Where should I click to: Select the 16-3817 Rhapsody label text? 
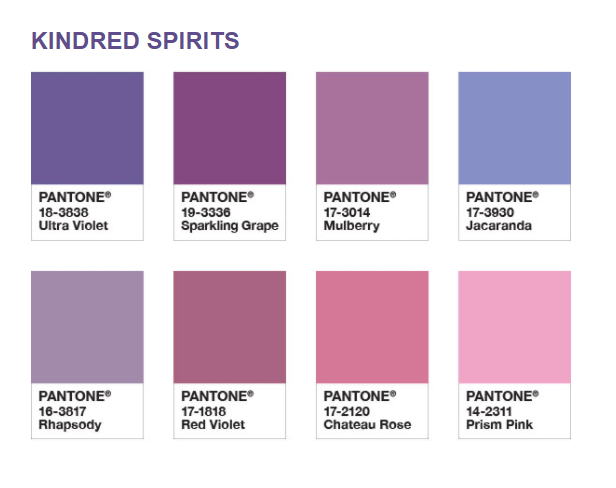[x=70, y=418]
